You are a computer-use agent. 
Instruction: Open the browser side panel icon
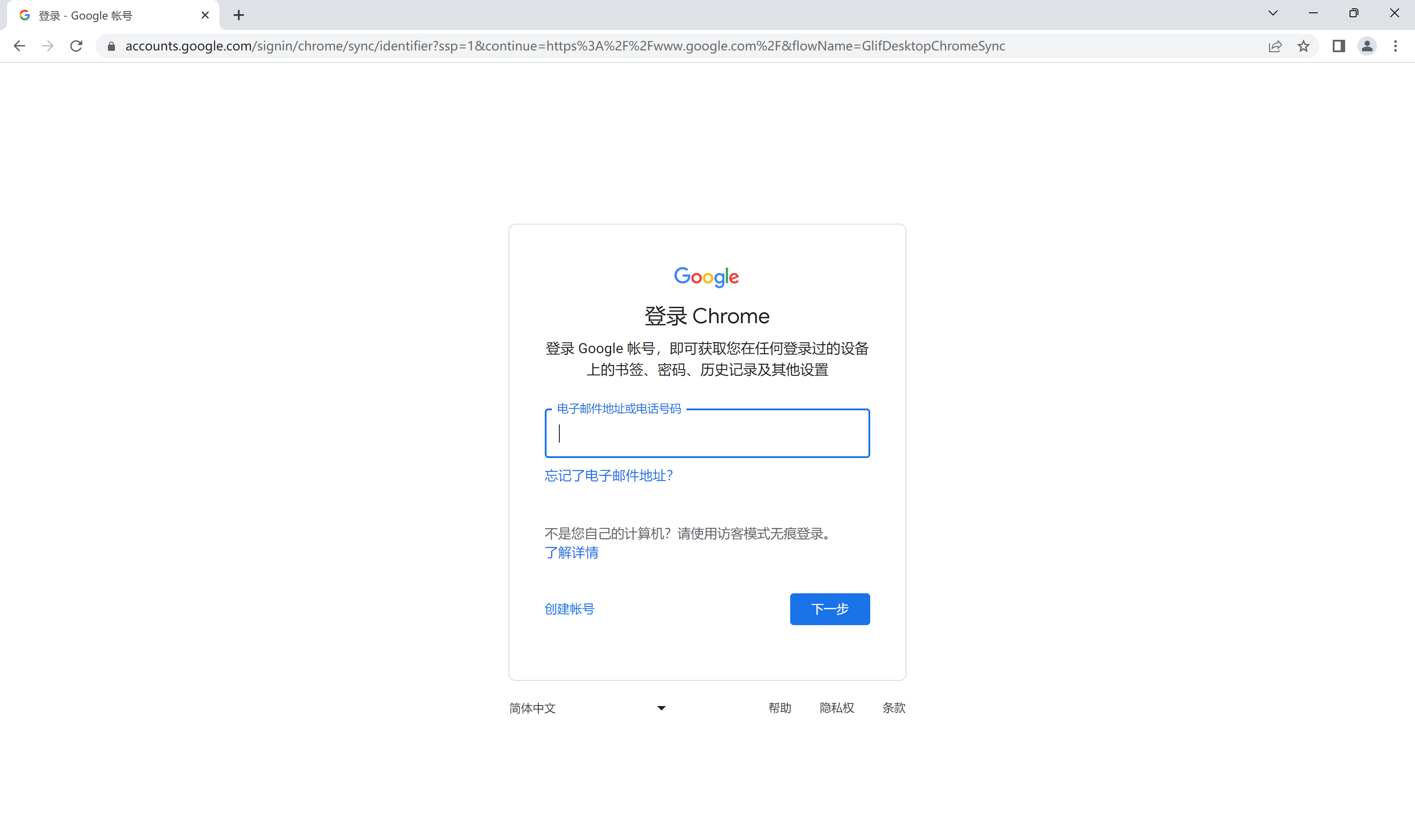click(x=1339, y=46)
